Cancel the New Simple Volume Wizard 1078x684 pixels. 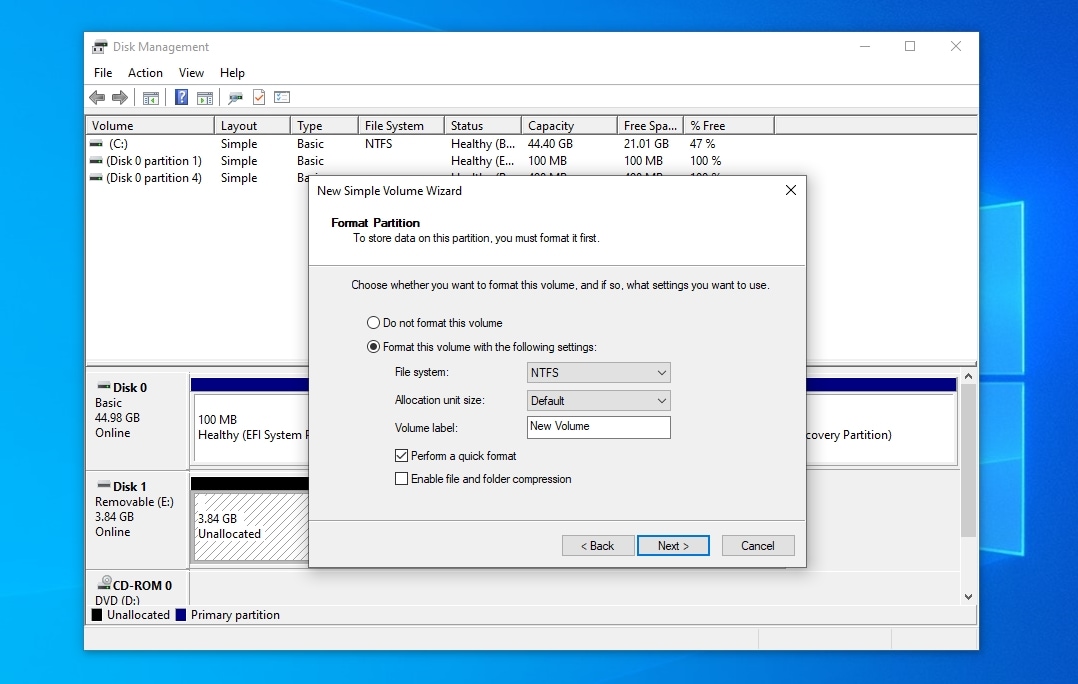pos(758,546)
